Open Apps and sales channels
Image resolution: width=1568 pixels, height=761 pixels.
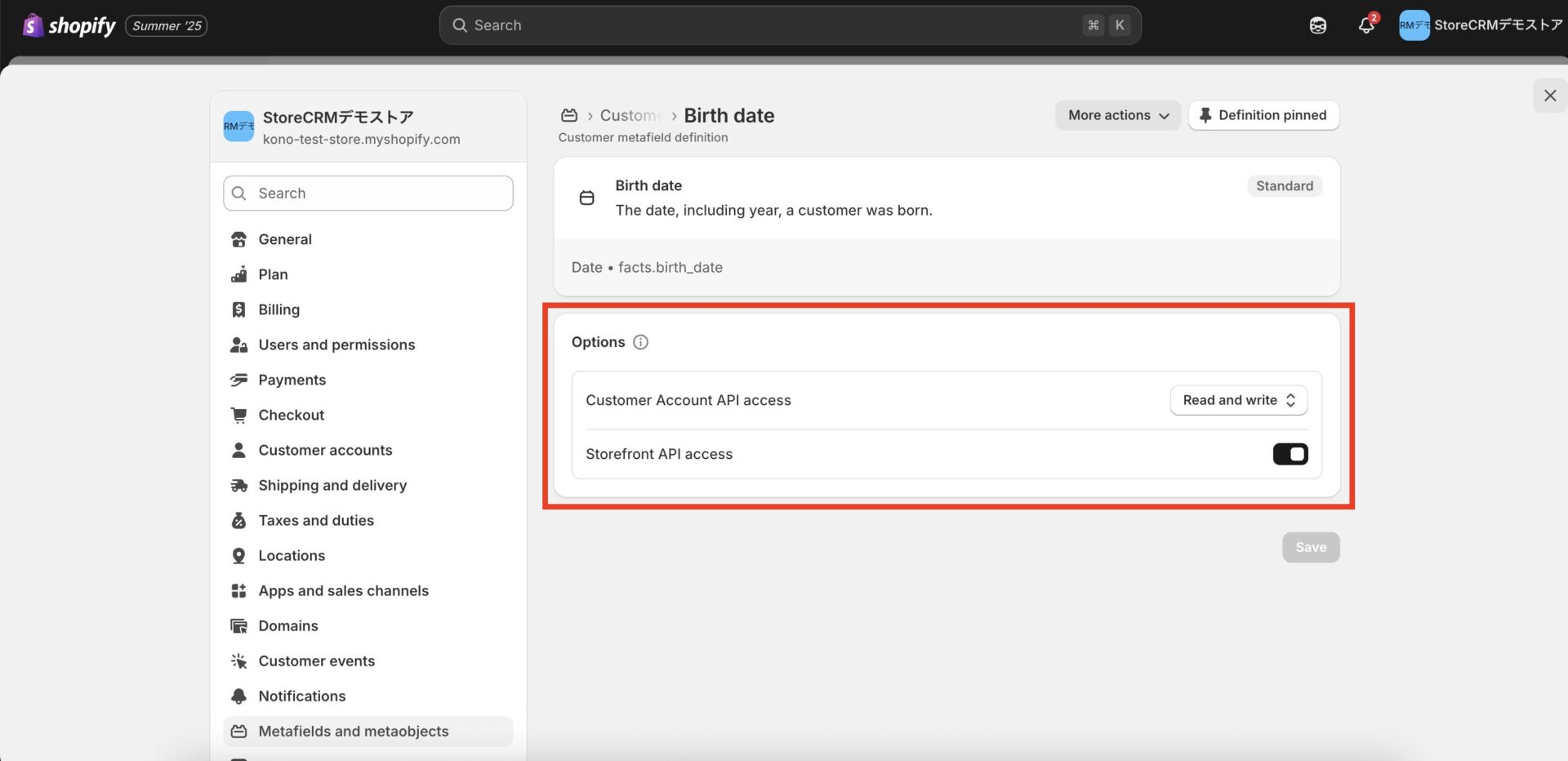coord(367,590)
